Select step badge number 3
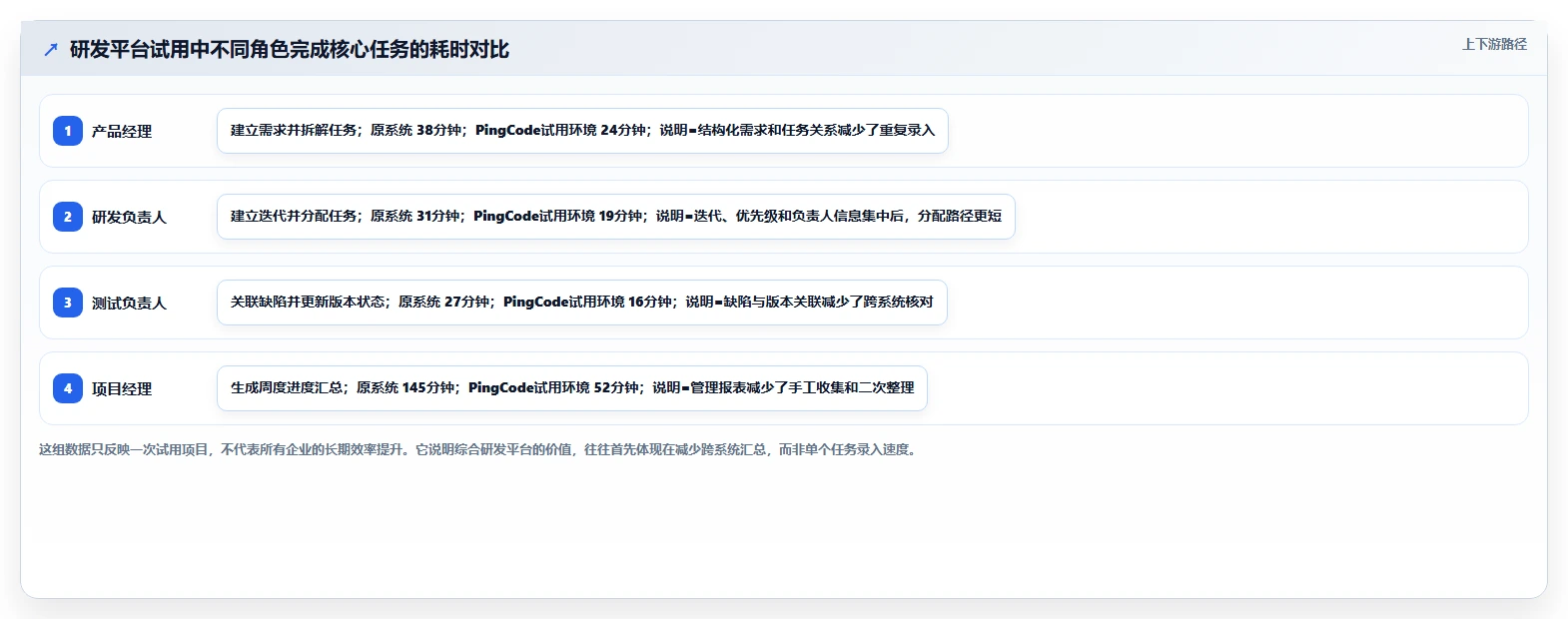1568x619 pixels. [x=68, y=303]
